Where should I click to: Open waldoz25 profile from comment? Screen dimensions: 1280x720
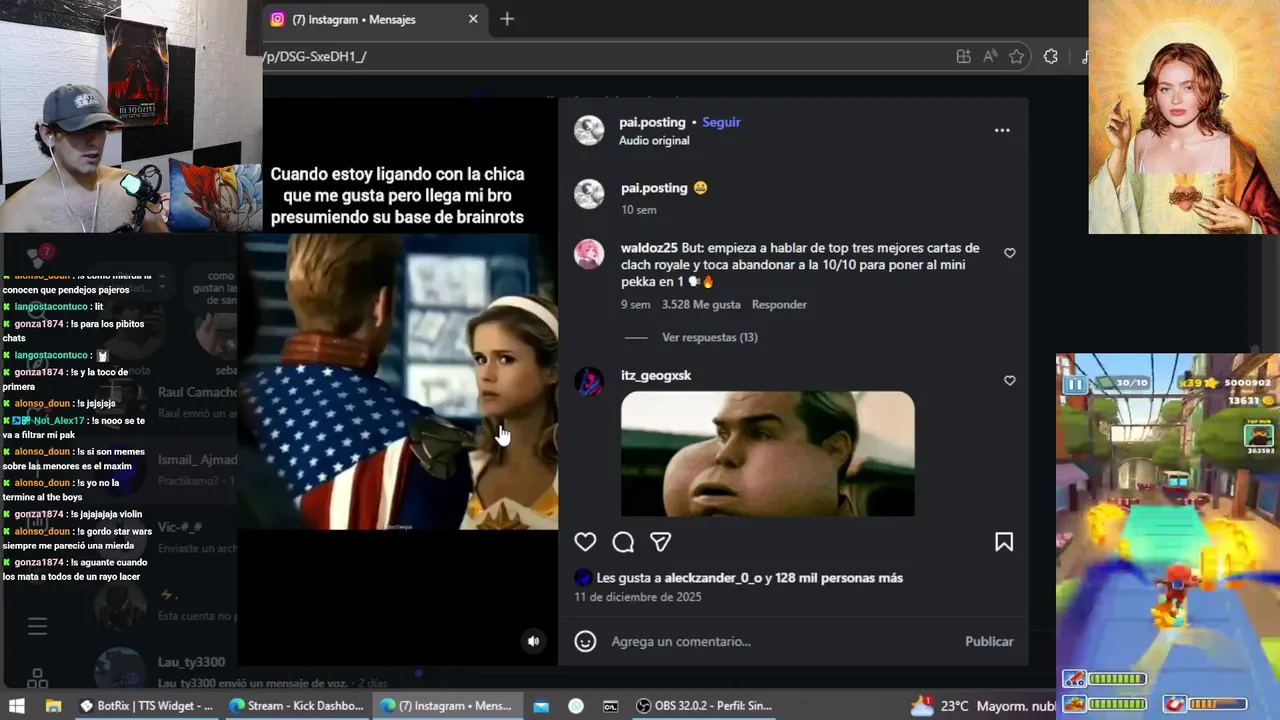click(x=649, y=248)
